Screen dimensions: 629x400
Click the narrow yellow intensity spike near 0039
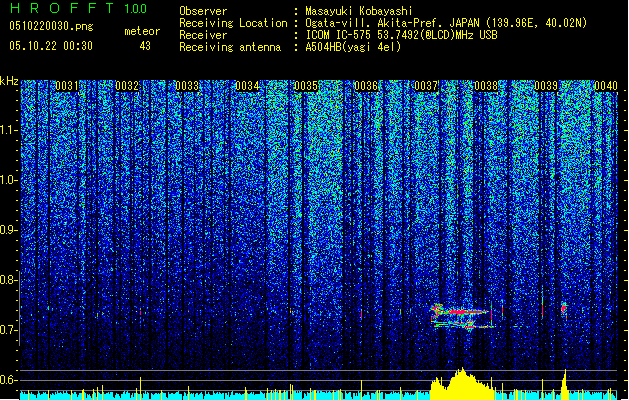565,384
